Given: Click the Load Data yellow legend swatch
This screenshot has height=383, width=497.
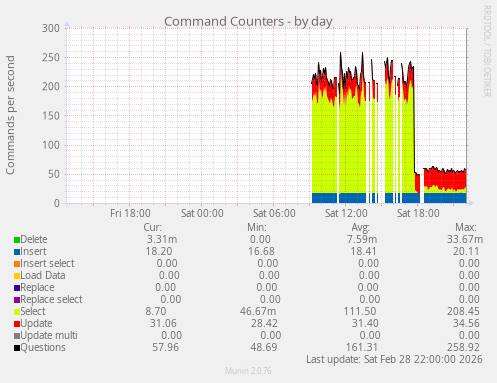Looking at the screenshot, I should [x=17, y=276].
